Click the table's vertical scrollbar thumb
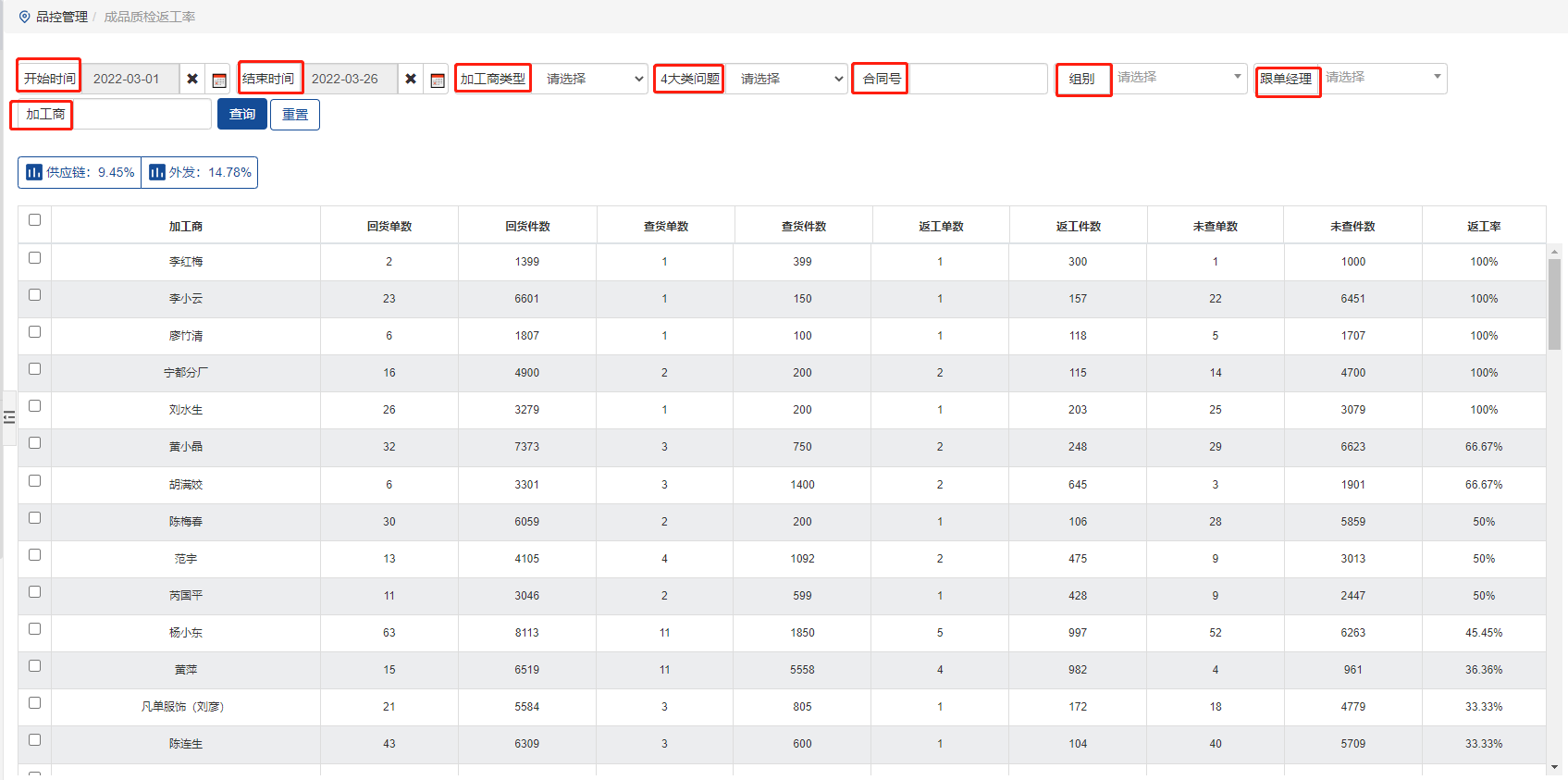Image resolution: width=1568 pixels, height=780 pixels. pos(1554,303)
